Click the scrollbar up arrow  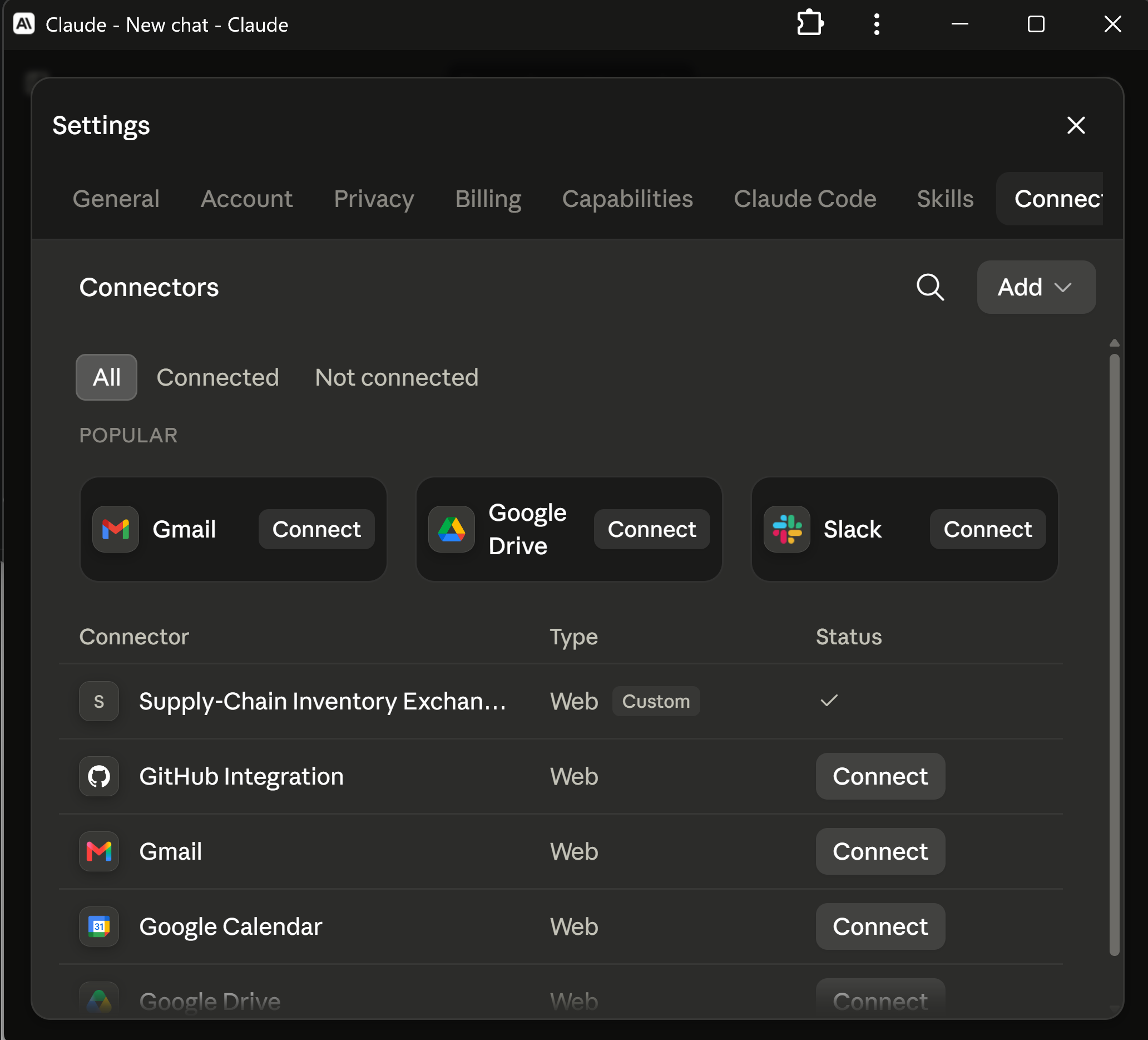coord(1115,343)
